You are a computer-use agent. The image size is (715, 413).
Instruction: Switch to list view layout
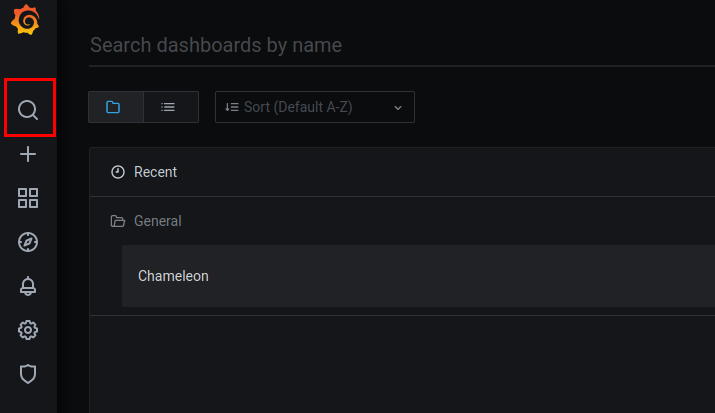(x=169, y=107)
